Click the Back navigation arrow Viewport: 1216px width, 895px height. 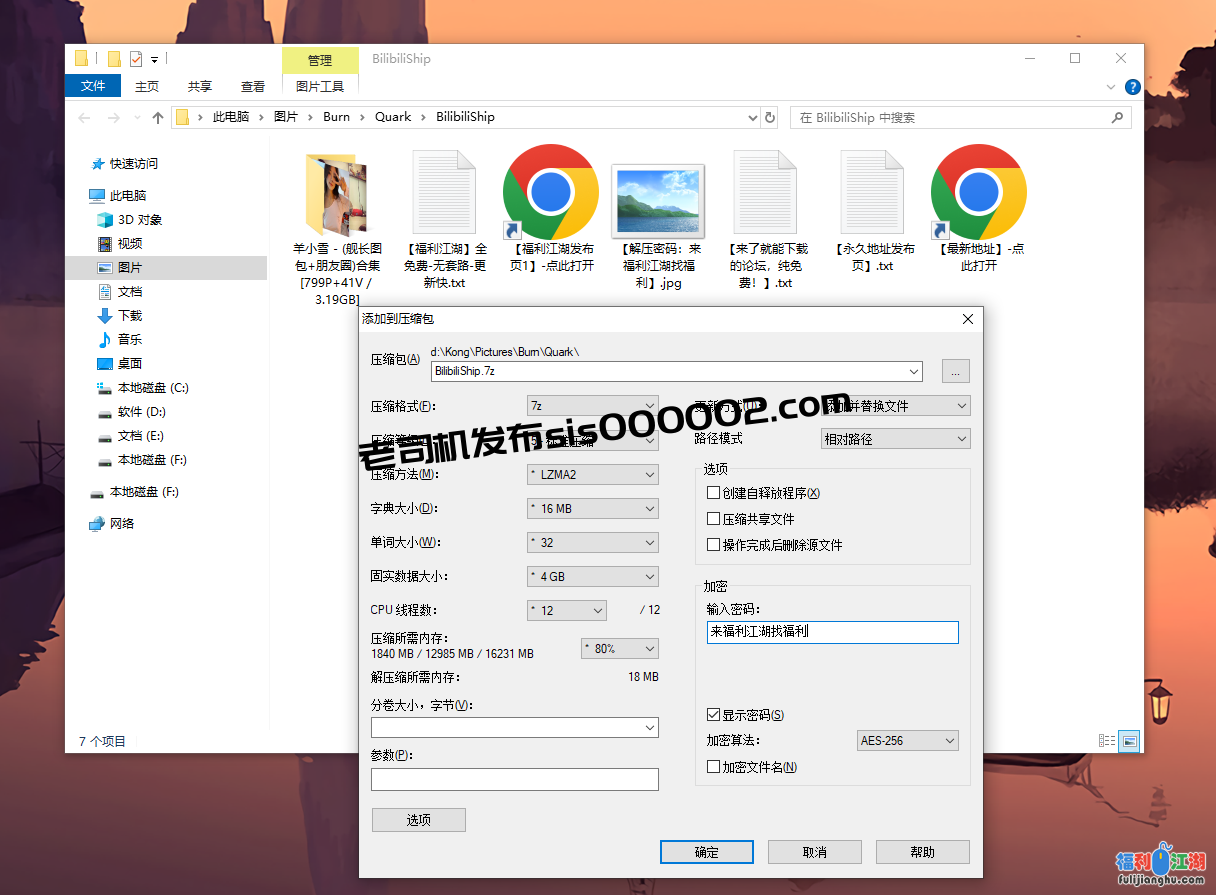[84, 117]
